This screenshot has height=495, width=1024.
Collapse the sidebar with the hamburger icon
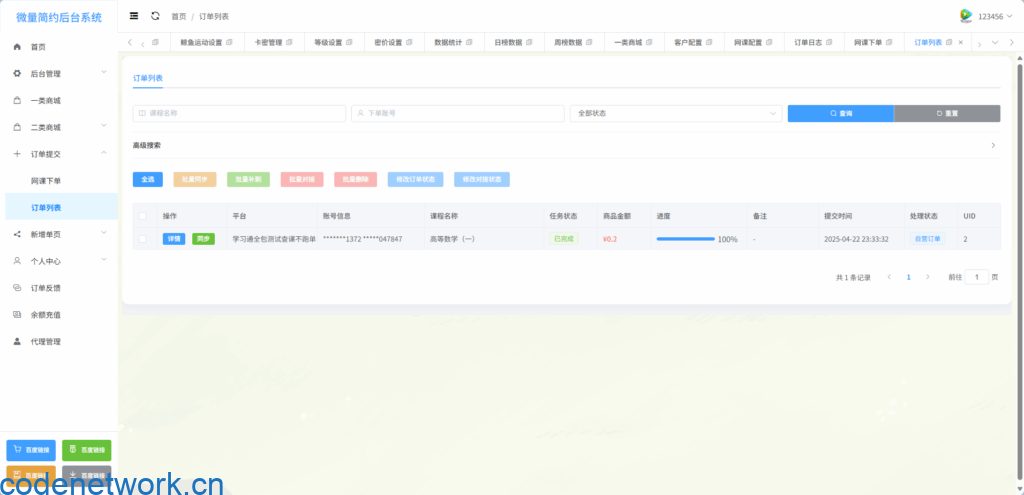tap(134, 16)
